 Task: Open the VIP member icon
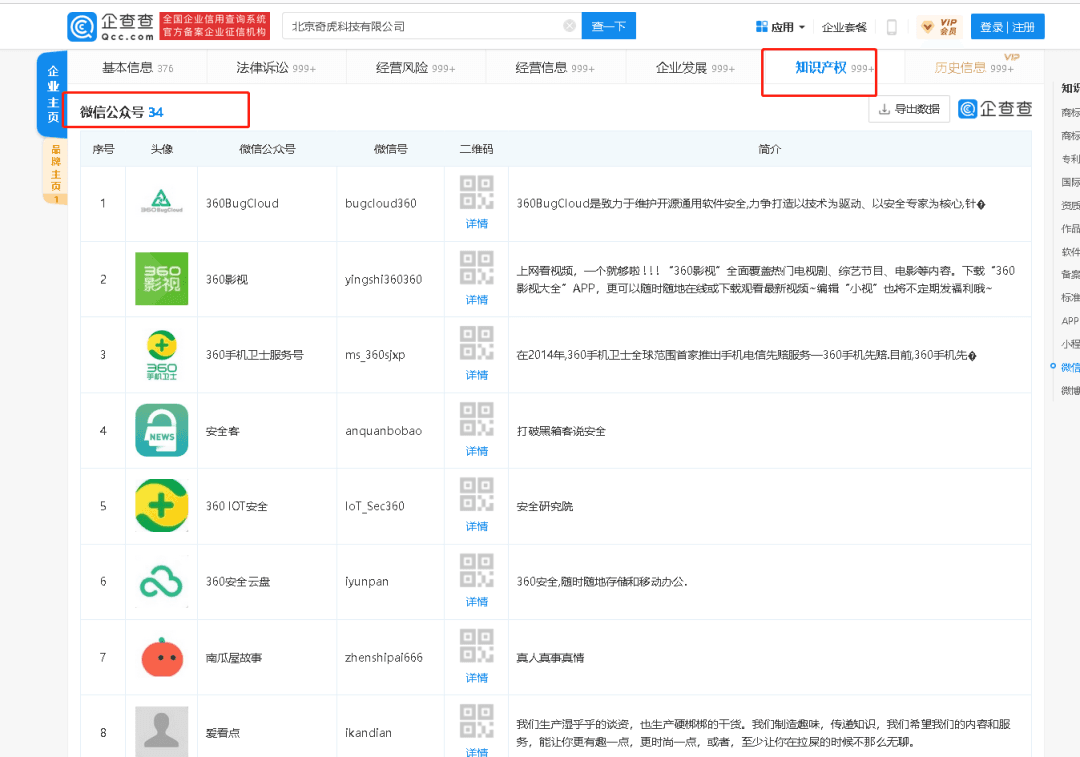(939, 27)
